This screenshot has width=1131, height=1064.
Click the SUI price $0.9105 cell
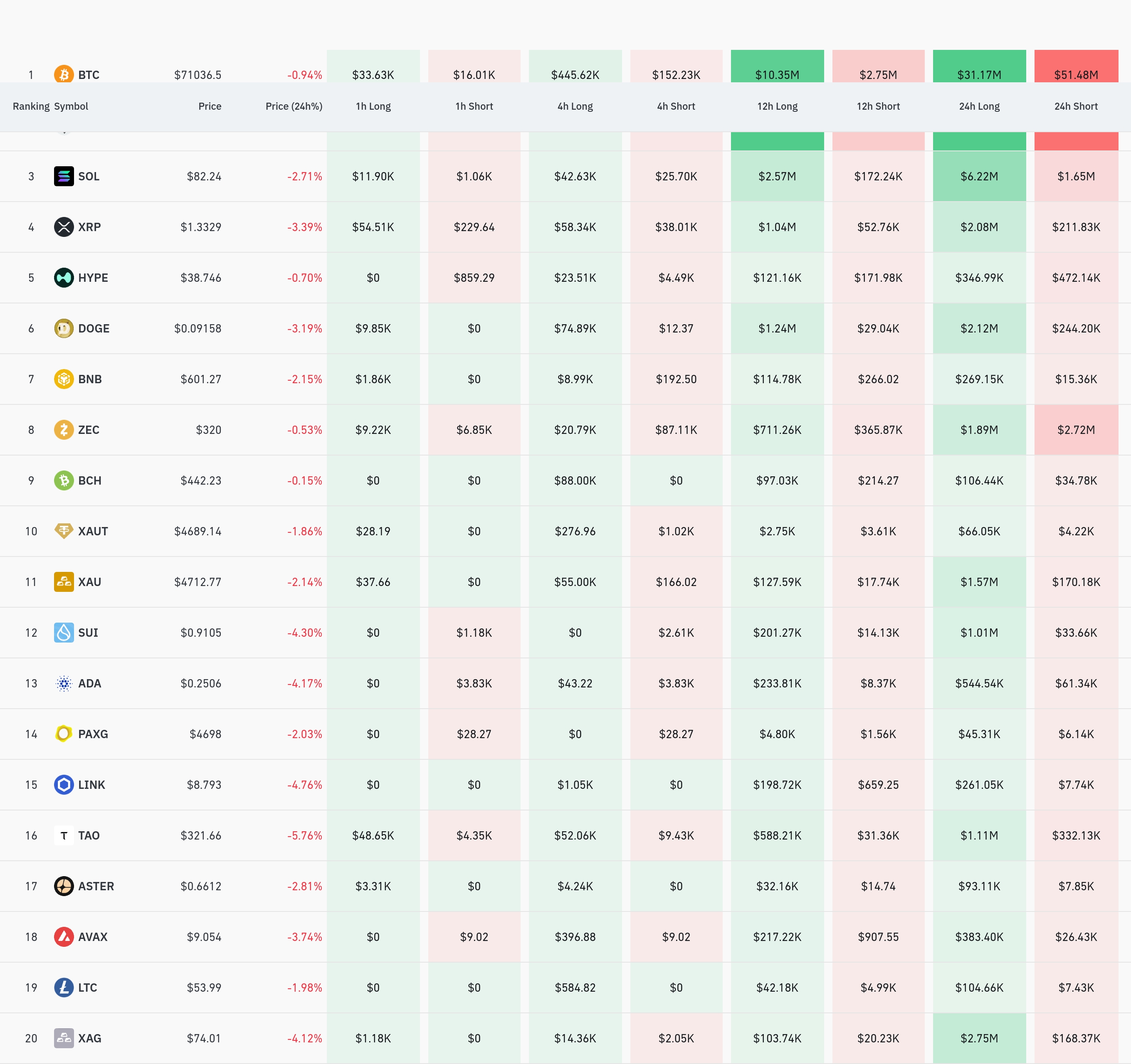tap(200, 633)
